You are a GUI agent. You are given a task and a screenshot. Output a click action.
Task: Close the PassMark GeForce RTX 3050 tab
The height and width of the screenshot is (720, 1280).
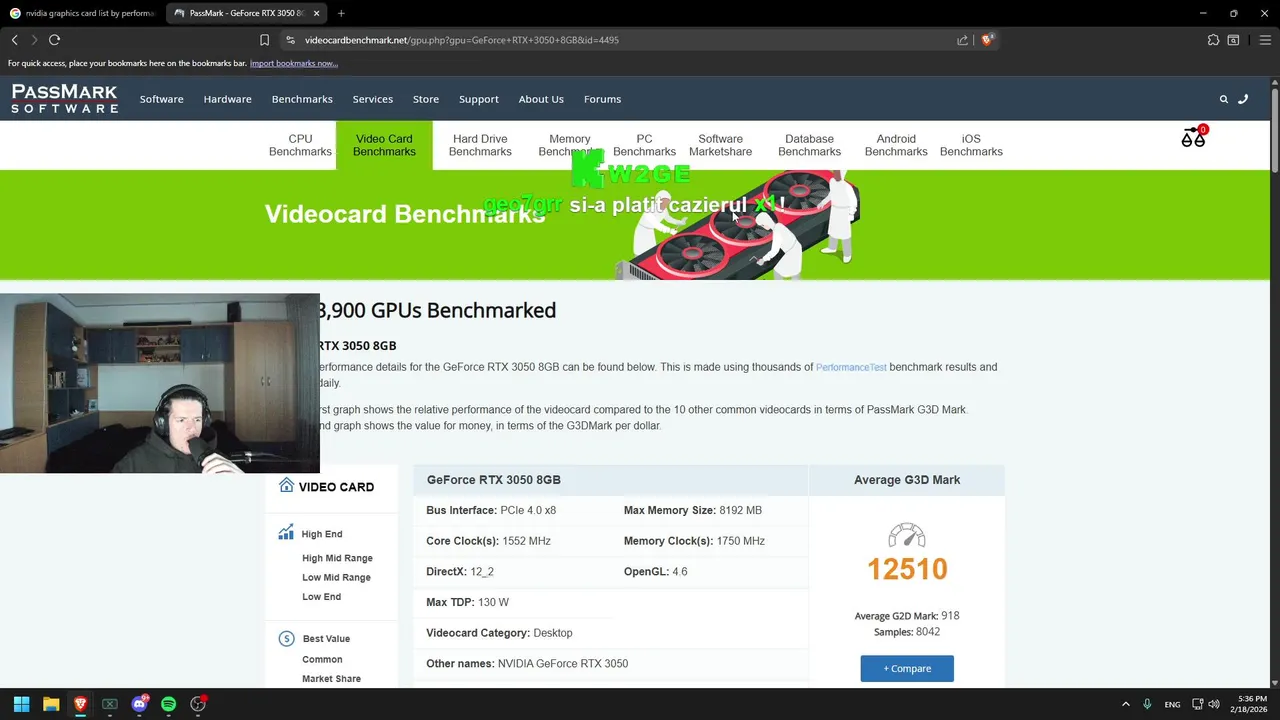(318, 13)
